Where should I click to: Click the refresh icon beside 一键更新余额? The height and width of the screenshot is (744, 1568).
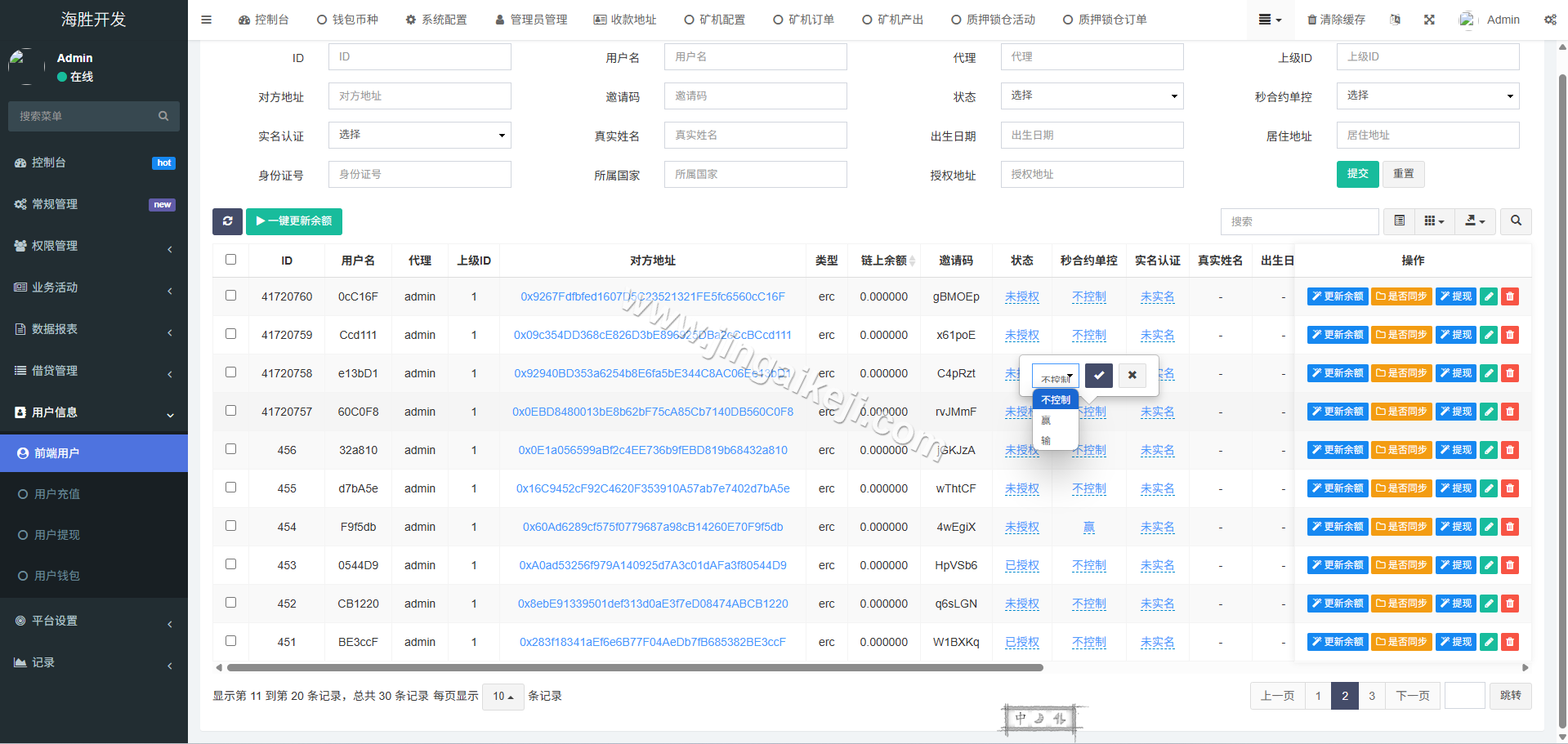pos(227,221)
